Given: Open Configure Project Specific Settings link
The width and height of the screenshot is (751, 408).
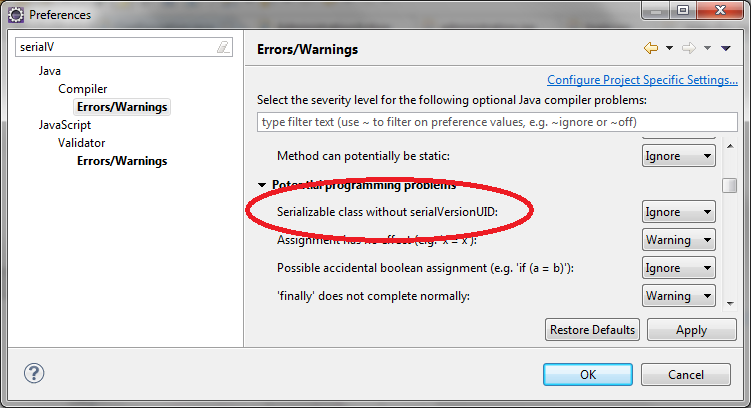Looking at the screenshot, I should point(642,80).
